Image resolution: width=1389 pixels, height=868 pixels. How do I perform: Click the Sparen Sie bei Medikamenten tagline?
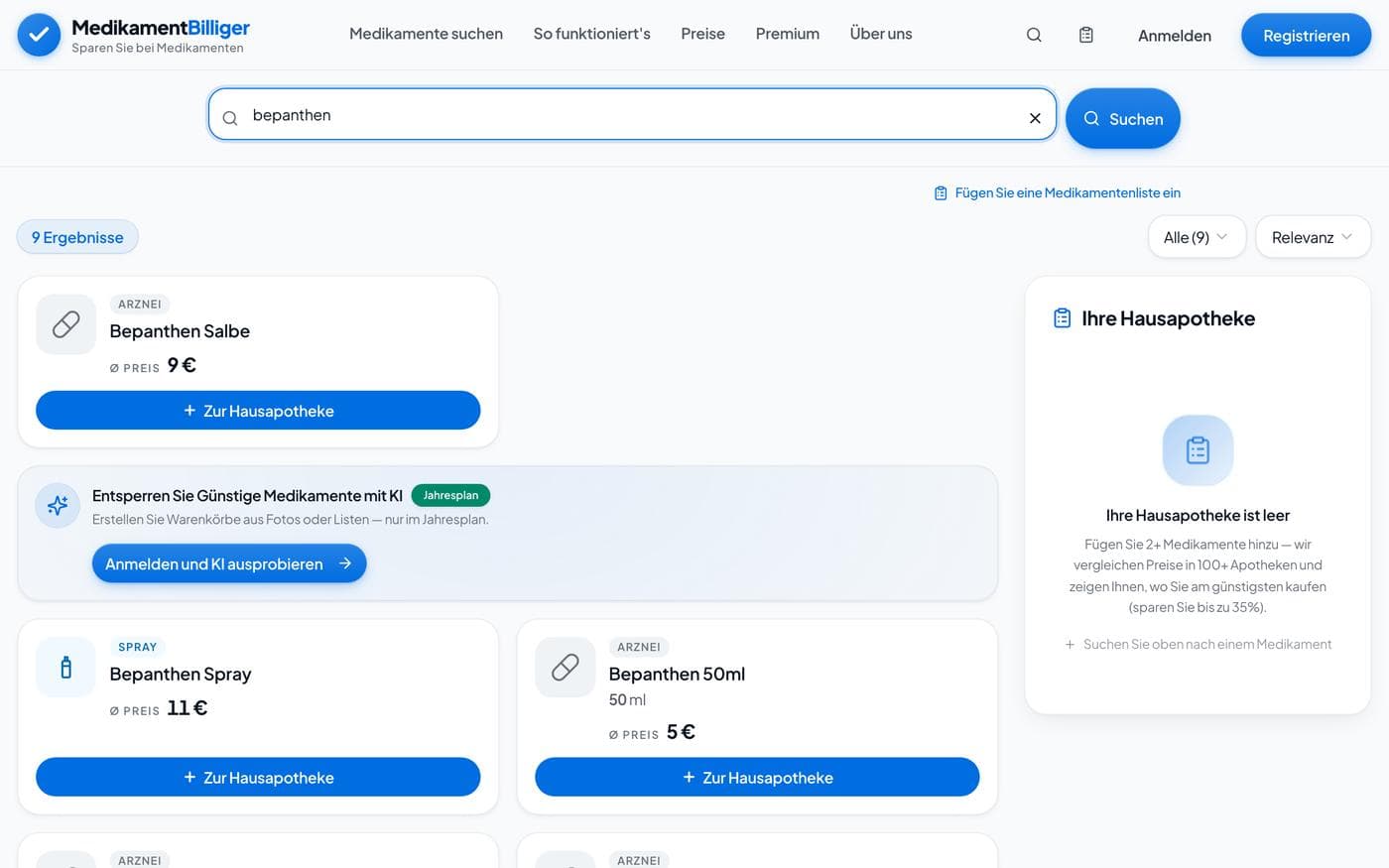pos(157,48)
